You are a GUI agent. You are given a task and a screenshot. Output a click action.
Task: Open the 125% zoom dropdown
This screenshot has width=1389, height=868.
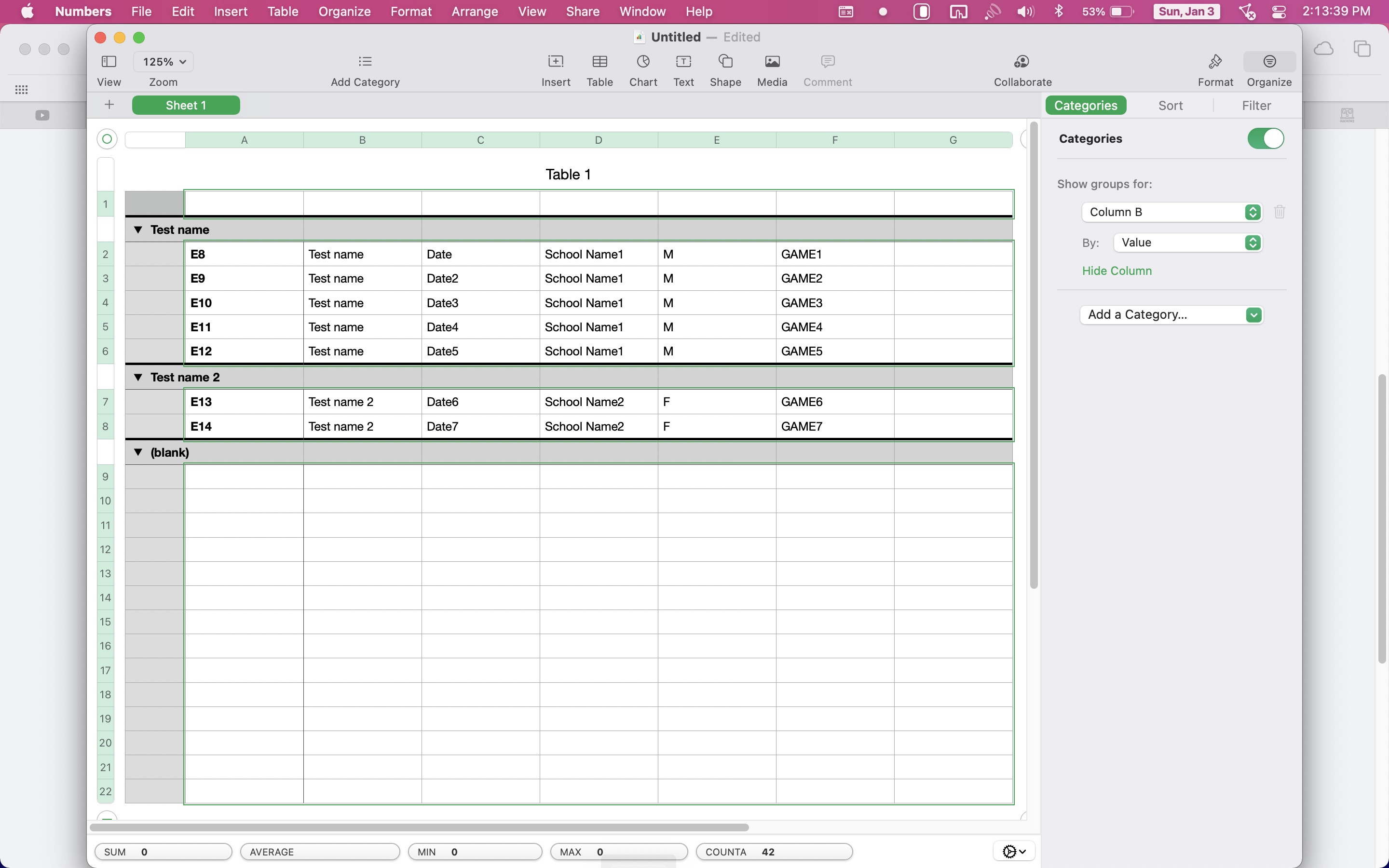(x=163, y=62)
